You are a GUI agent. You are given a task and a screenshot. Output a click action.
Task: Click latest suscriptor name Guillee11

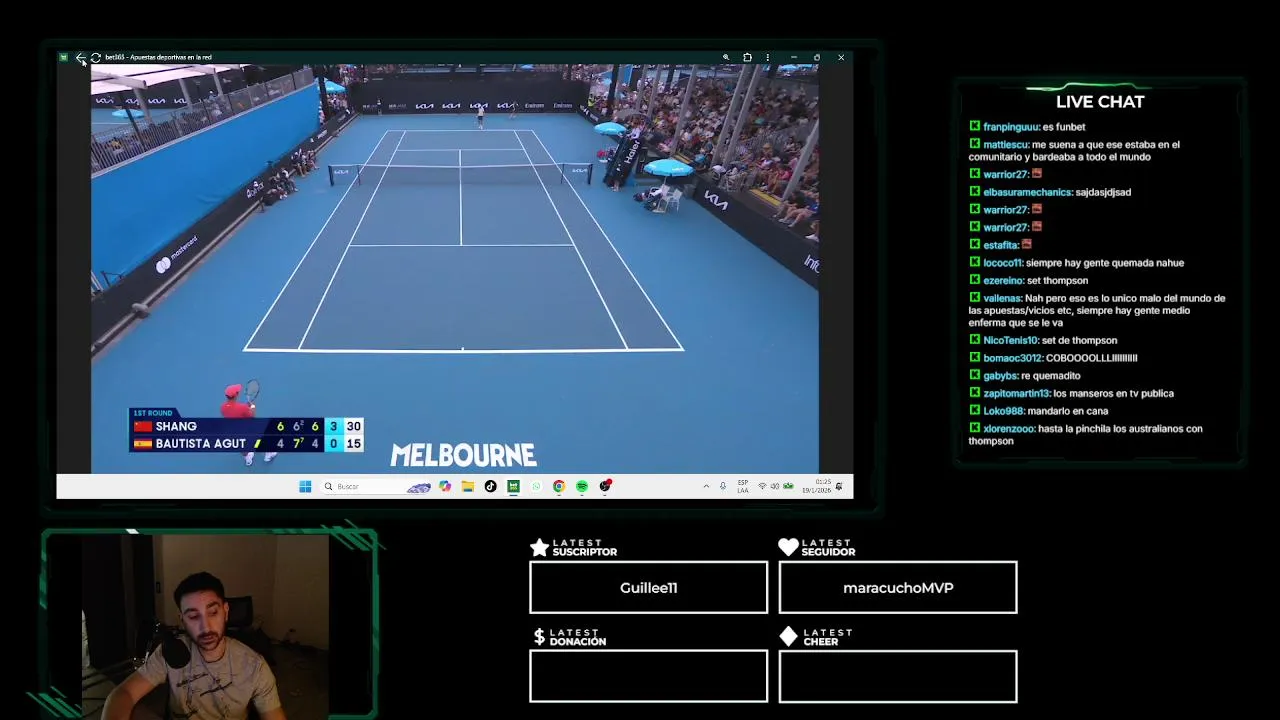point(649,588)
